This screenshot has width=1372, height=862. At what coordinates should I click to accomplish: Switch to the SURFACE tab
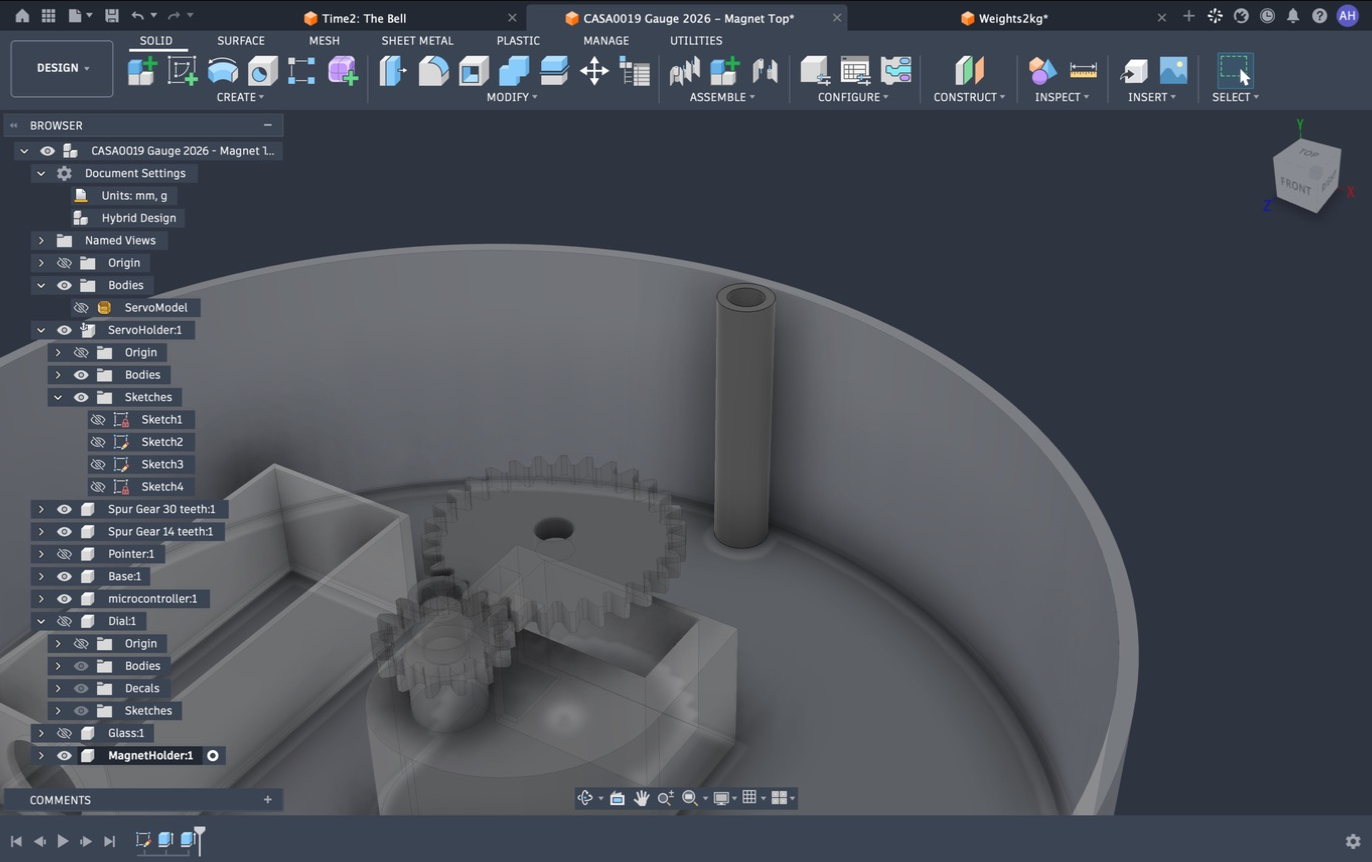click(241, 41)
